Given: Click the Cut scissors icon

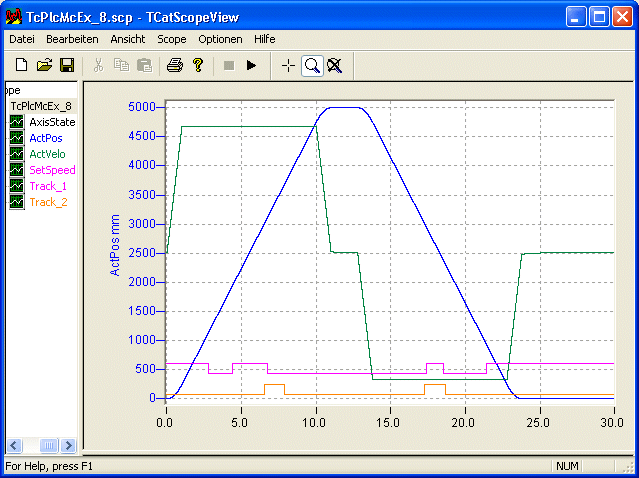Looking at the screenshot, I should click(x=98, y=65).
